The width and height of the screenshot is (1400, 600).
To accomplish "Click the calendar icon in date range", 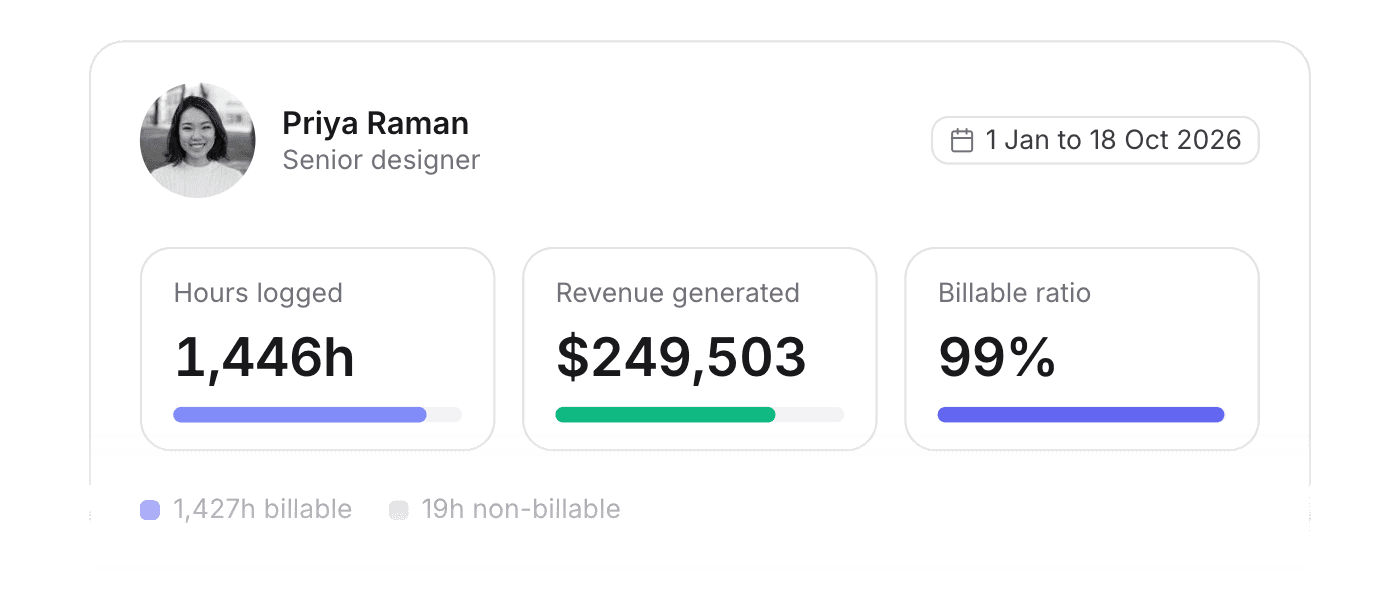I will point(961,140).
